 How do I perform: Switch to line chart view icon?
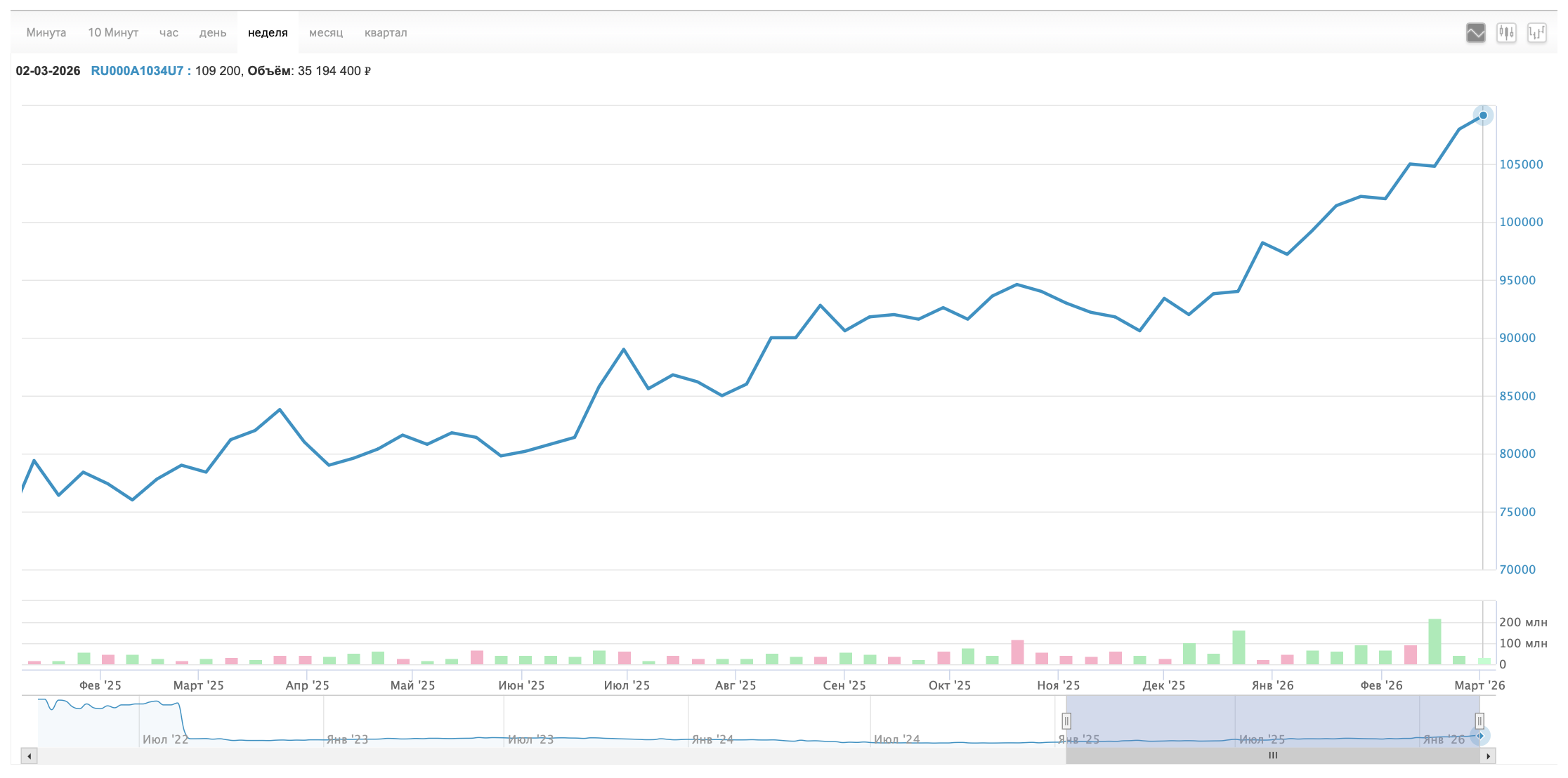coord(1475,32)
